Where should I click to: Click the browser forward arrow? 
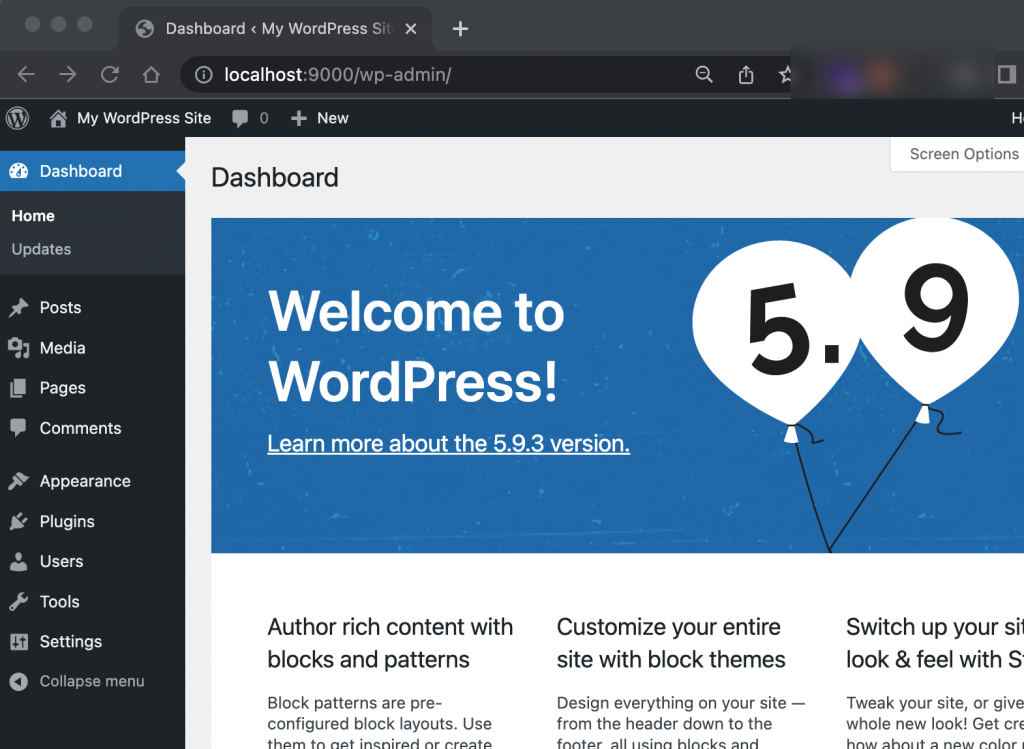(x=68, y=74)
